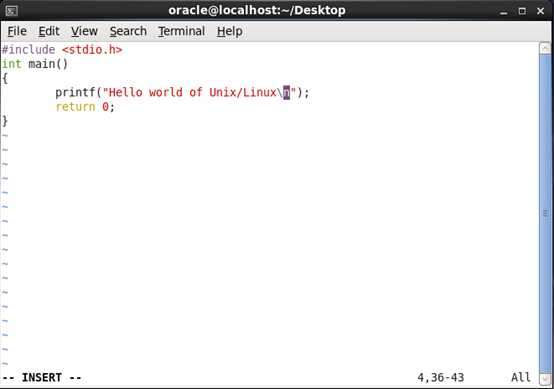Click the scrollbar up arrow
Viewport: 554px width, 389px height.
point(545,48)
